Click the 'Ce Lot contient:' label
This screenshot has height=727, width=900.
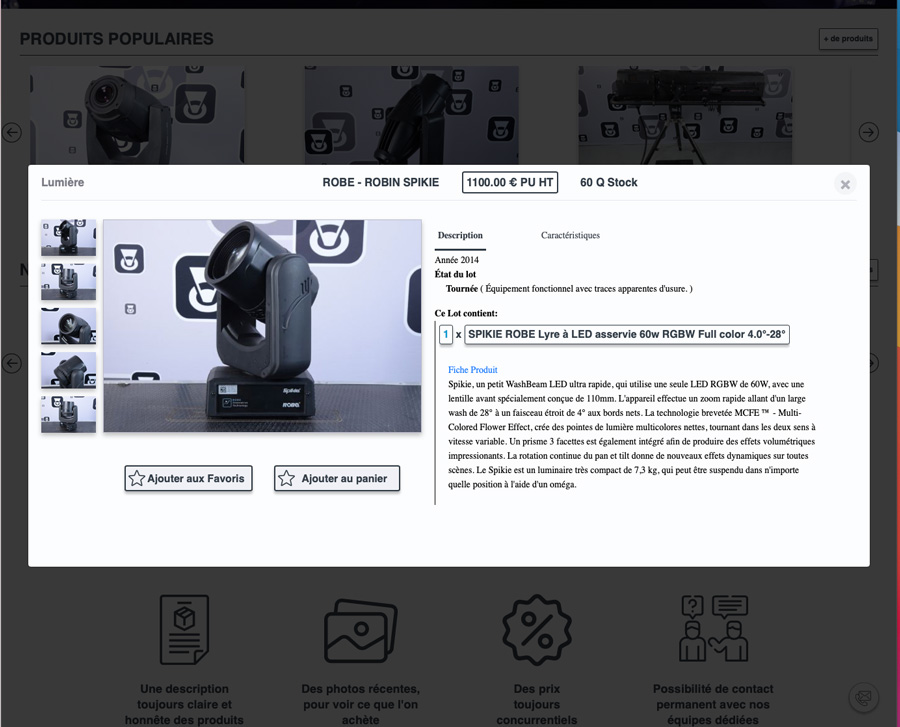[466, 313]
